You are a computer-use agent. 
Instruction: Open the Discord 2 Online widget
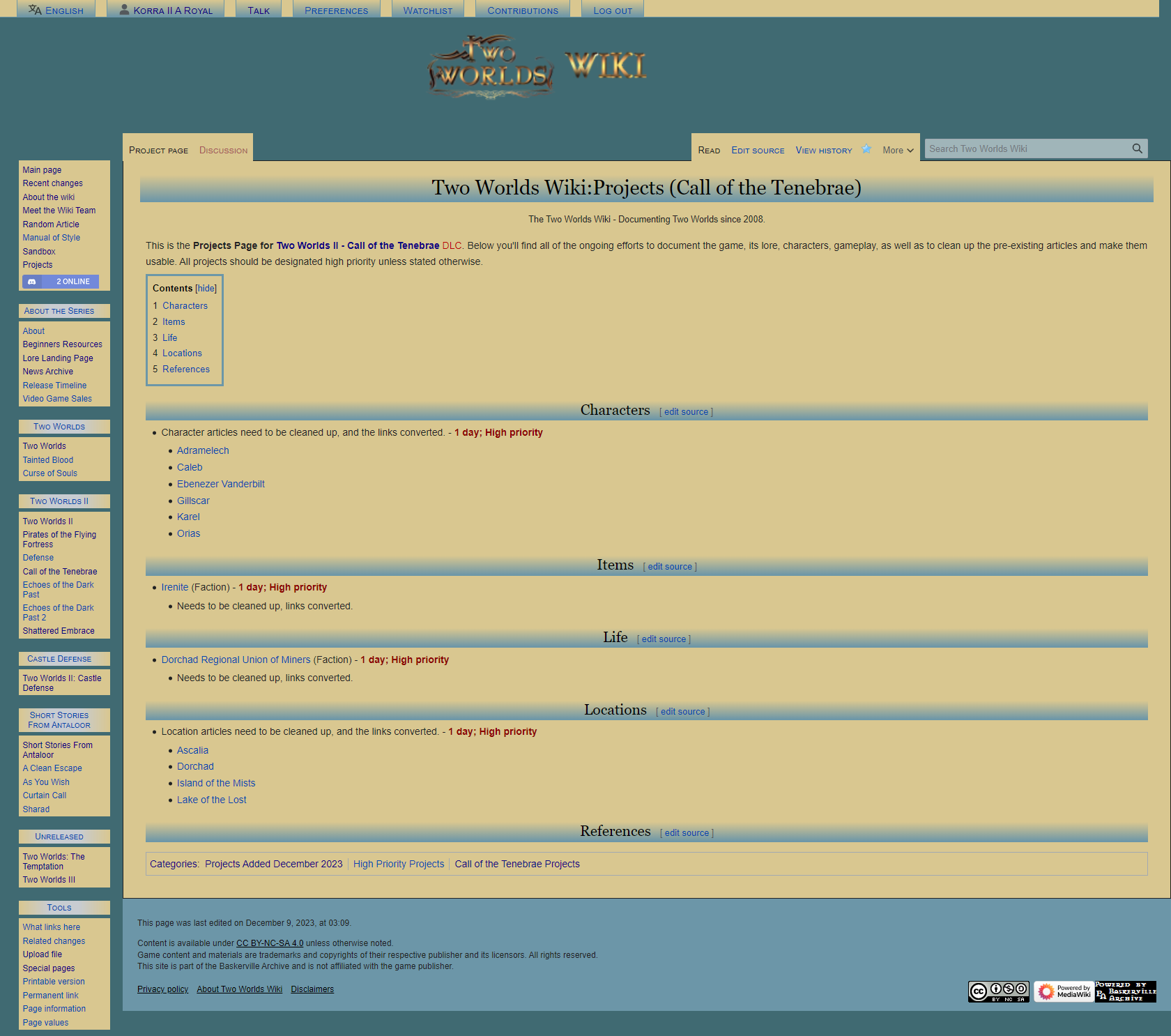pos(61,282)
